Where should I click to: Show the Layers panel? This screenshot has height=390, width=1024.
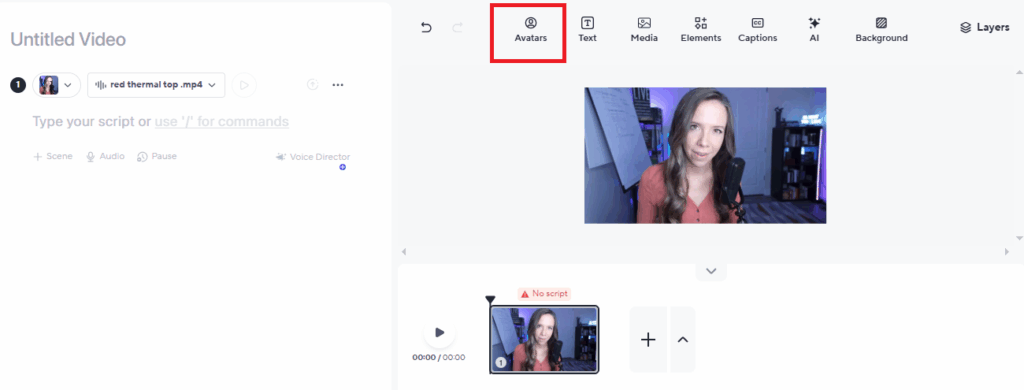[985, 27]
